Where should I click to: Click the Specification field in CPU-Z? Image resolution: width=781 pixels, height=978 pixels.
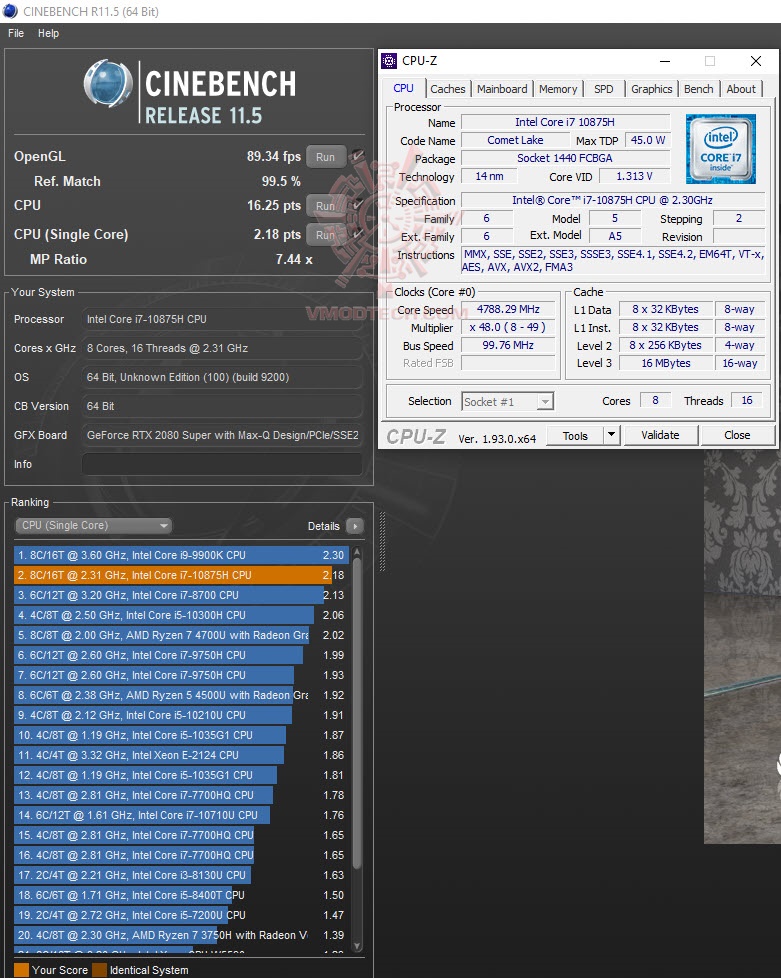(x=613, y=200)
